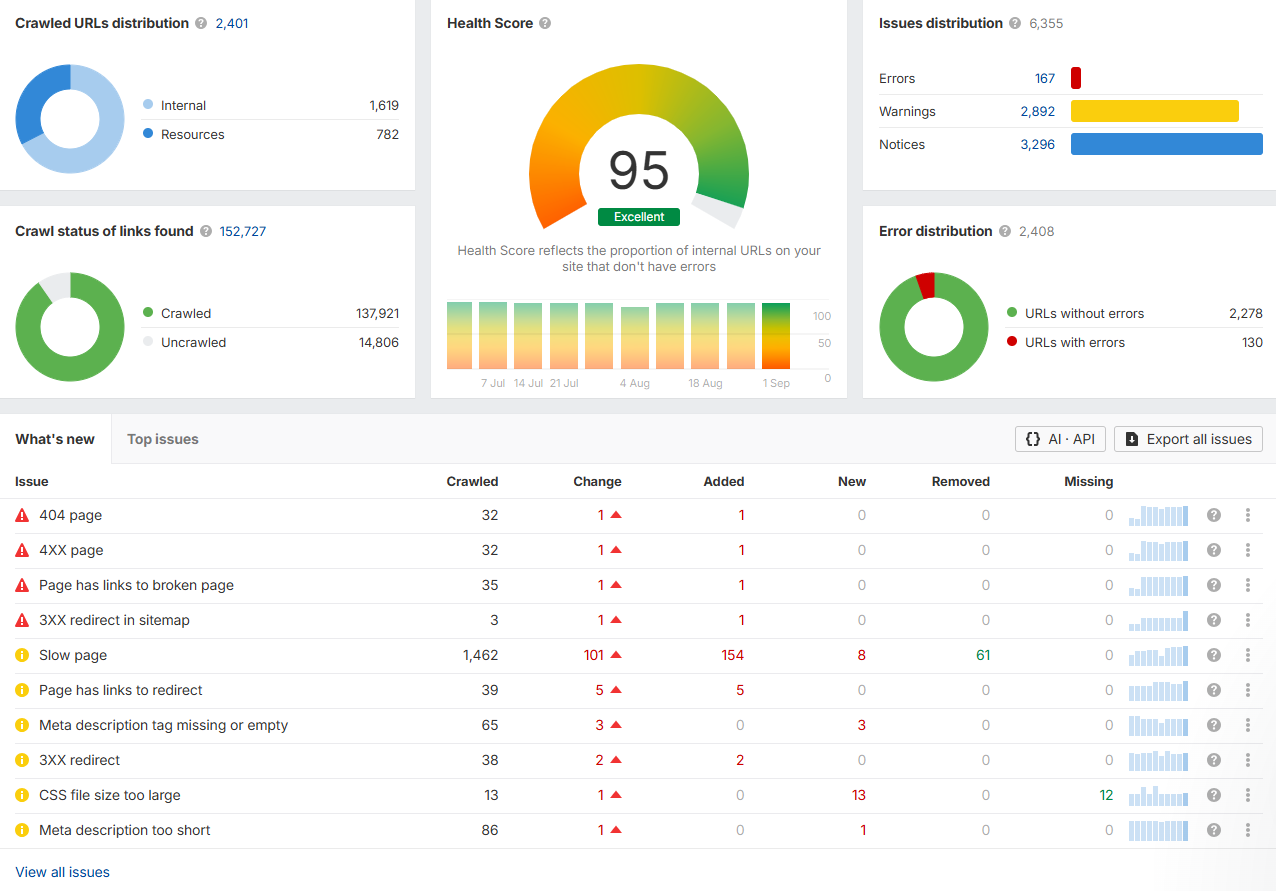Image resolution: width=1276 pixels, height=891 pixels.
Task: Click the 1 Sep bar in health chart
Action: [x=776, y=336]
